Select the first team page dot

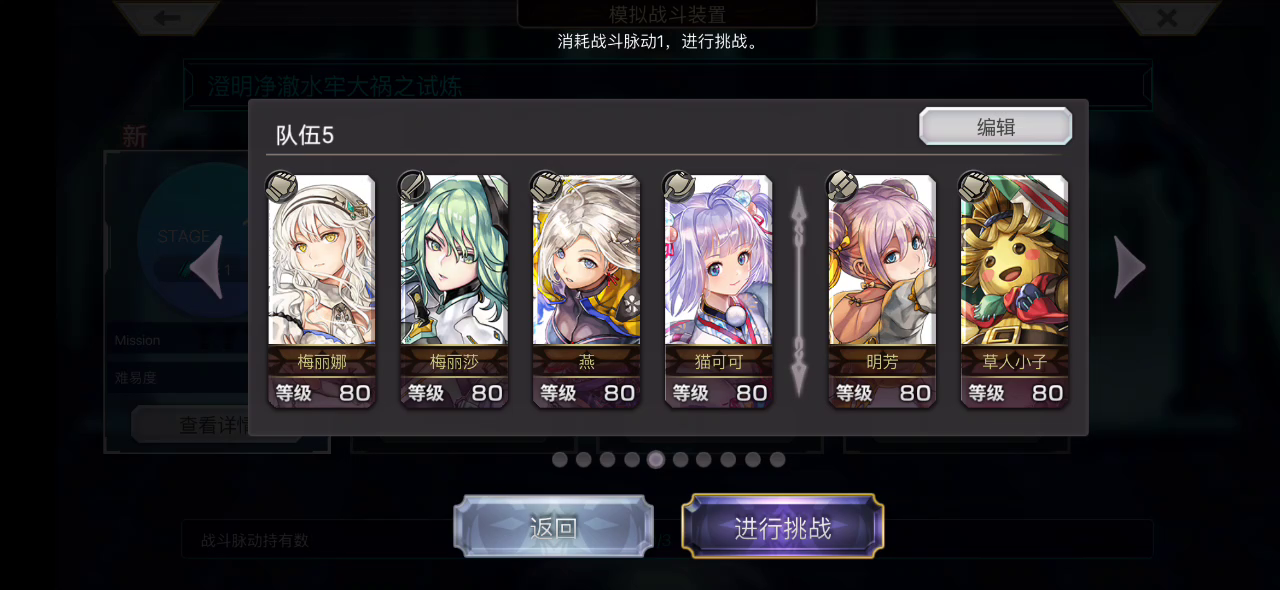tap(559, 459)
